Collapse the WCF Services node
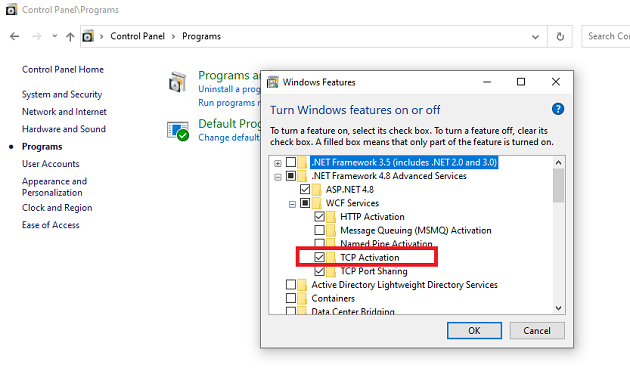 click(292, 204)
